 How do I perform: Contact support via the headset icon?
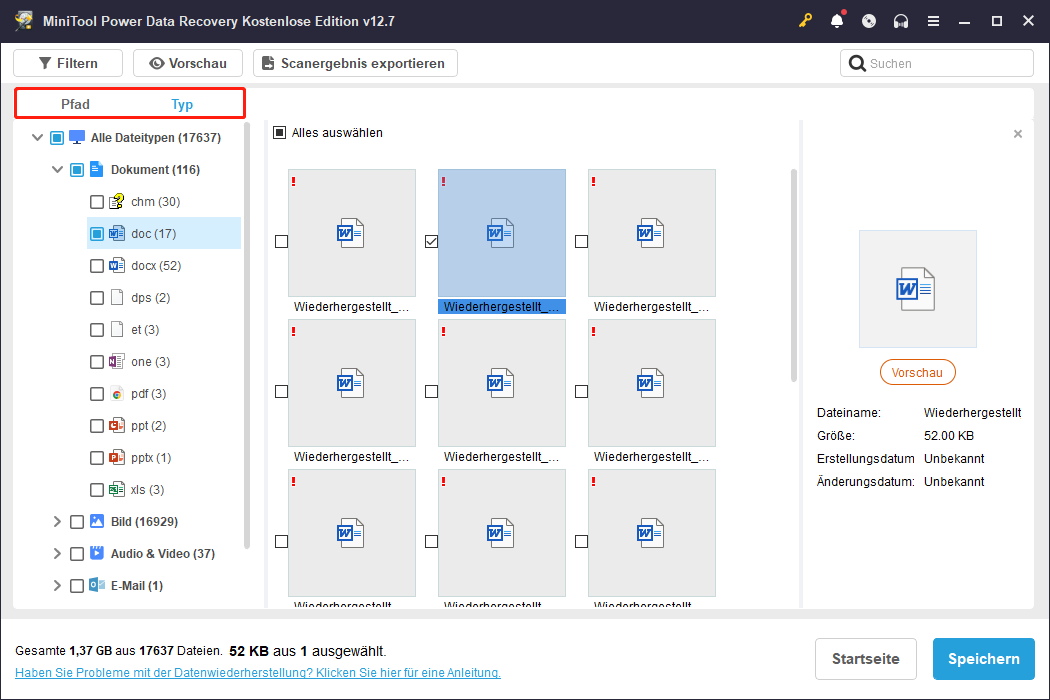coord(901,20)
